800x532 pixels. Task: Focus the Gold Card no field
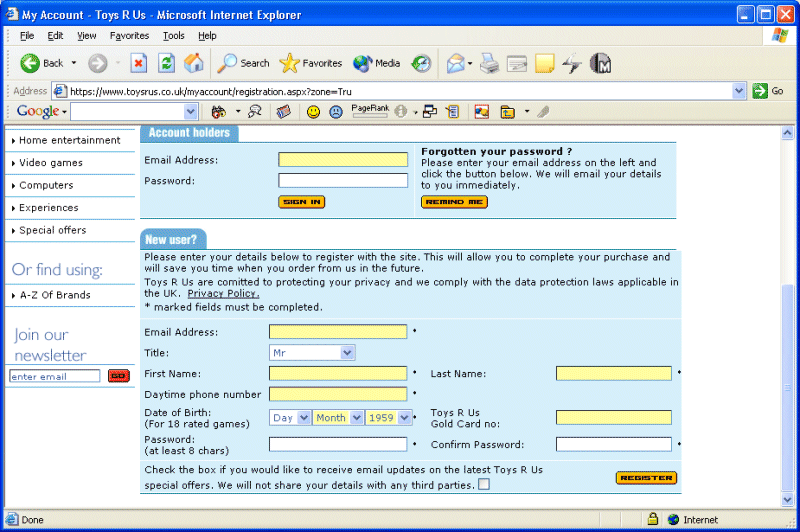click(x=614, y=418)
